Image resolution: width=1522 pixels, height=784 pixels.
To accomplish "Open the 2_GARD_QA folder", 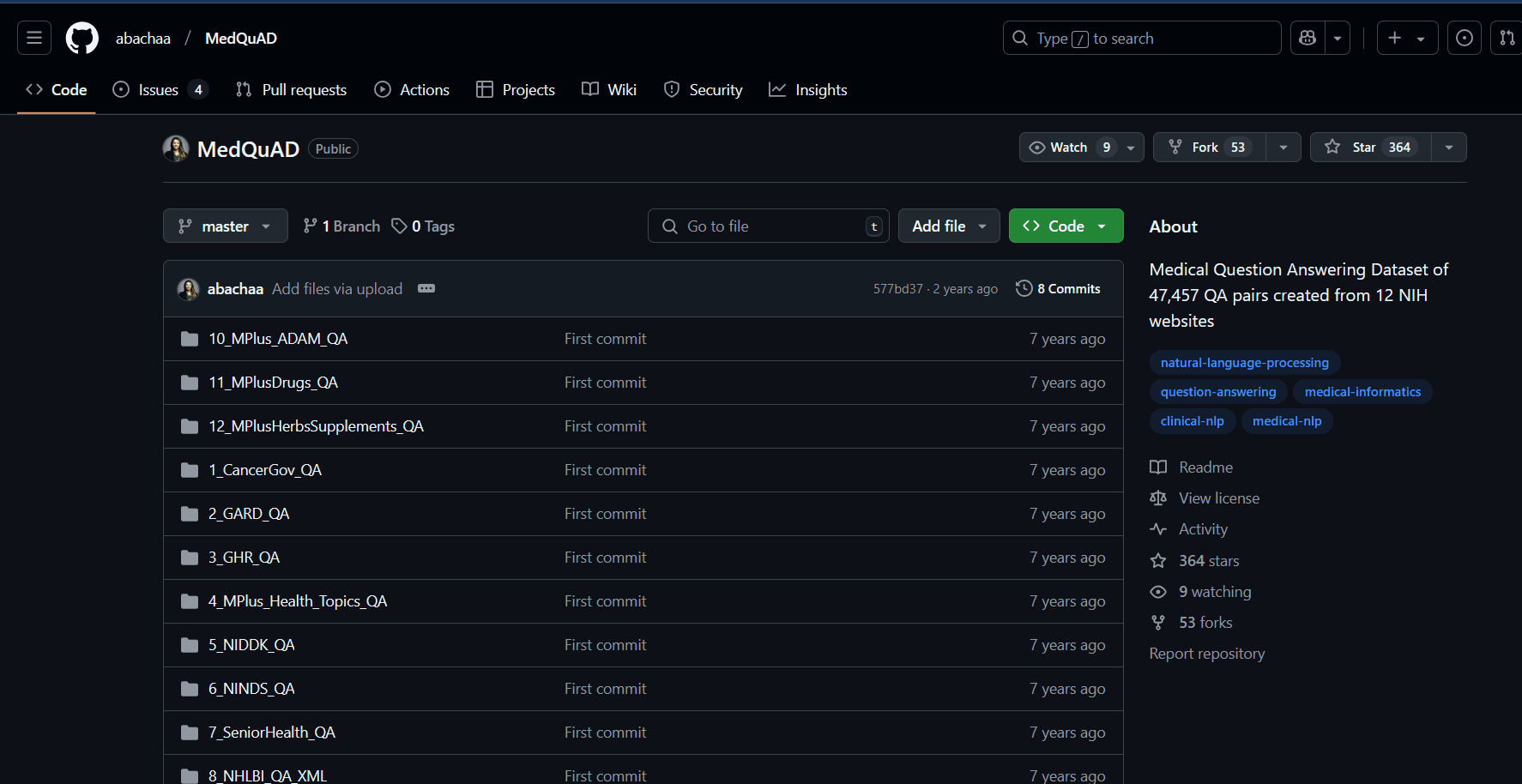I will click(249, 513).
